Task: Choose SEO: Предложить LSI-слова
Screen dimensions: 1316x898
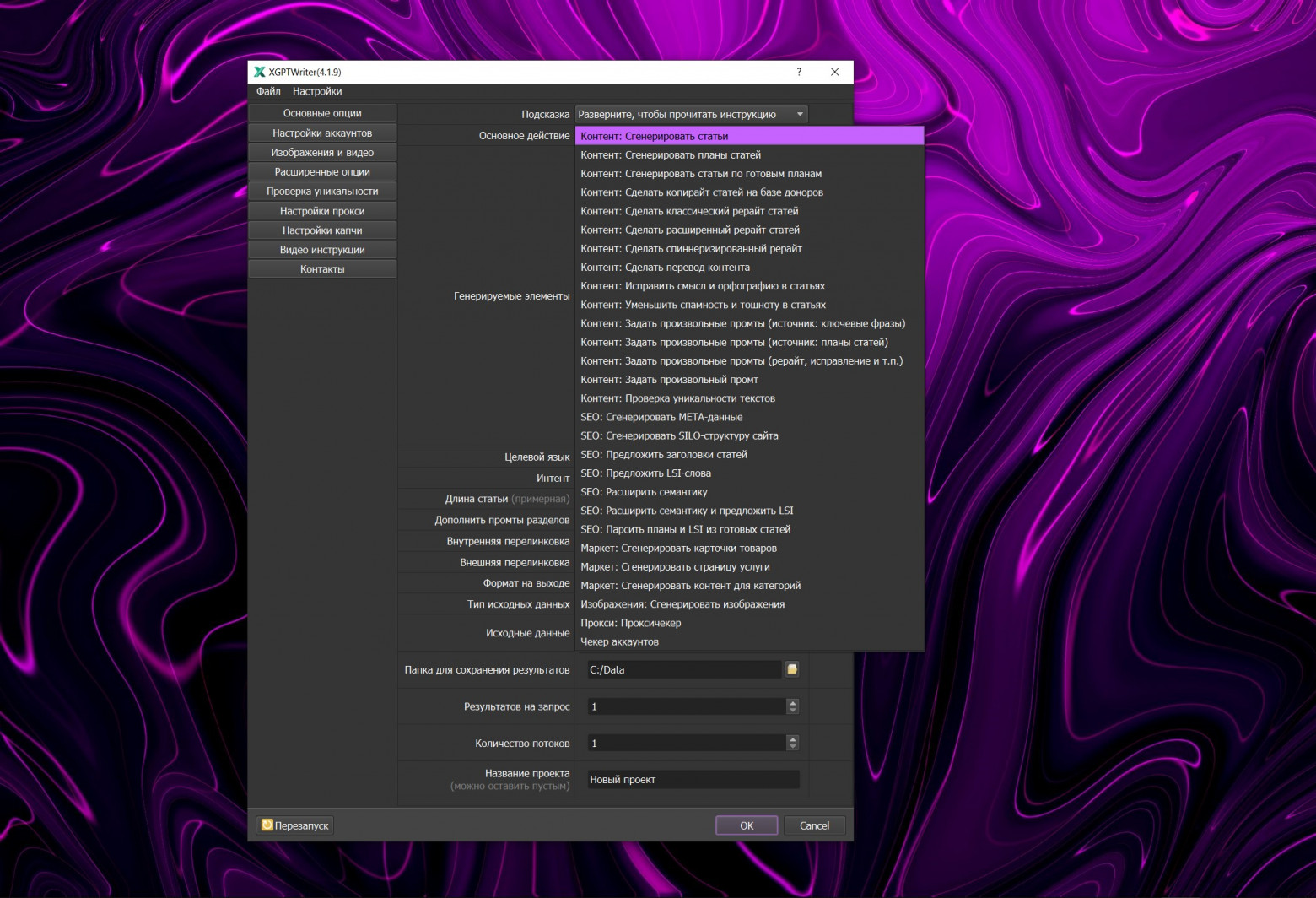Action: tap(749, 473)
